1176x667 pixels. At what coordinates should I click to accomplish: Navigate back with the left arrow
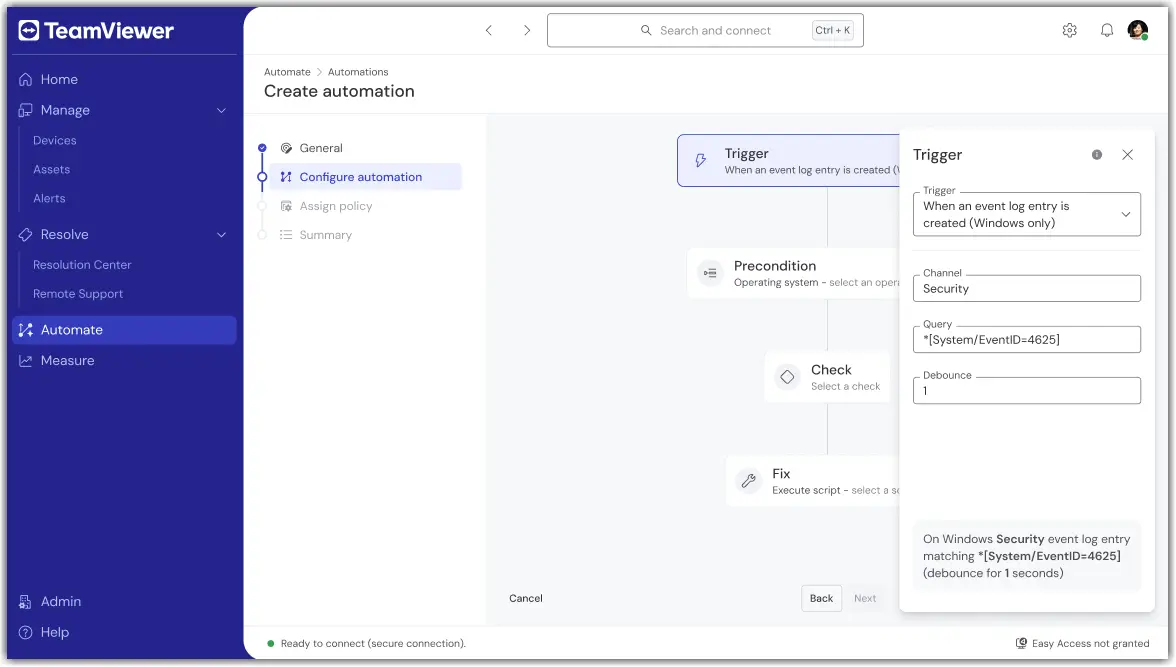coord(488,30)
